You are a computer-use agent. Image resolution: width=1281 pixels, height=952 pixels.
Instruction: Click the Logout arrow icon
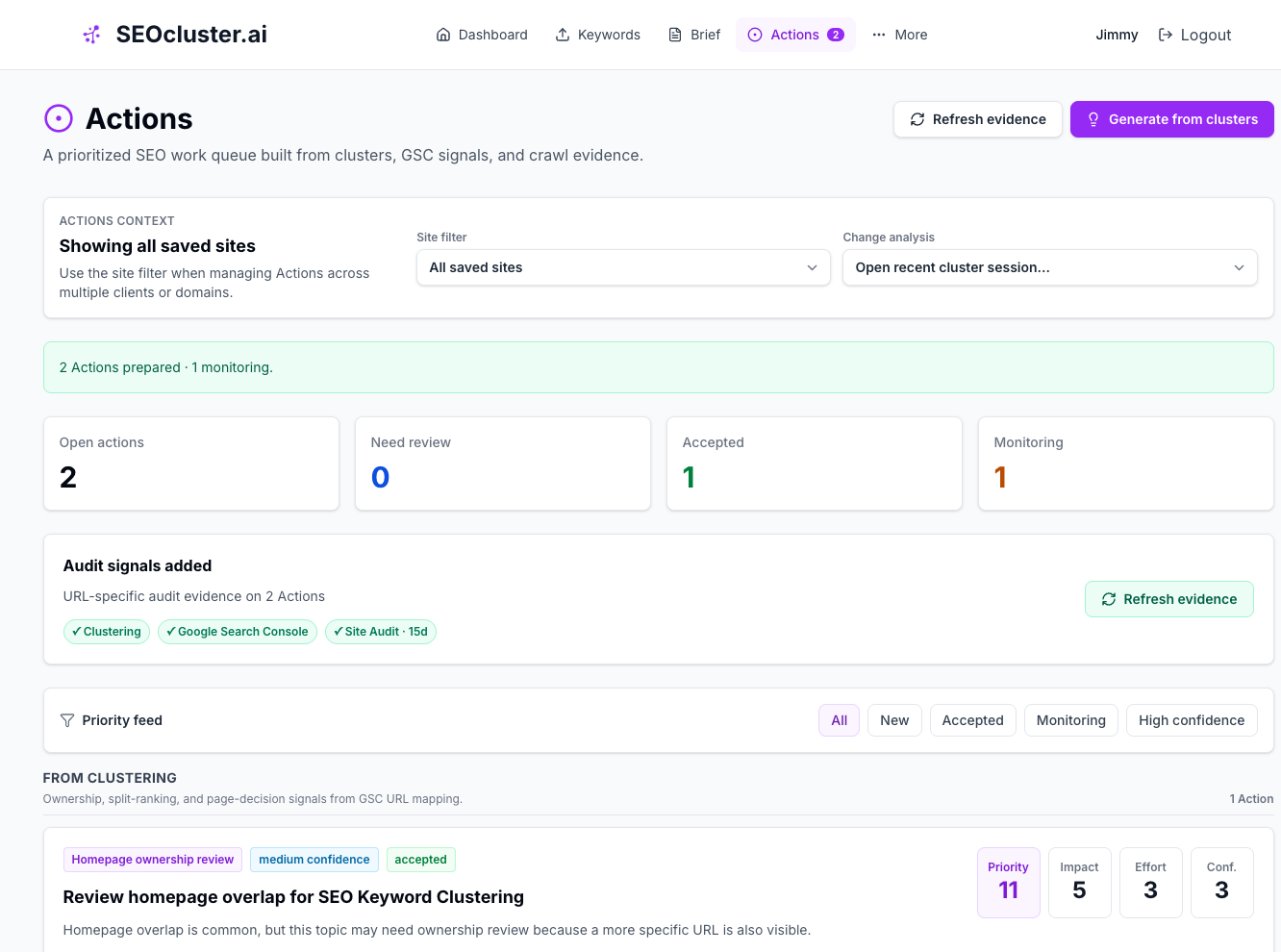1166,35
